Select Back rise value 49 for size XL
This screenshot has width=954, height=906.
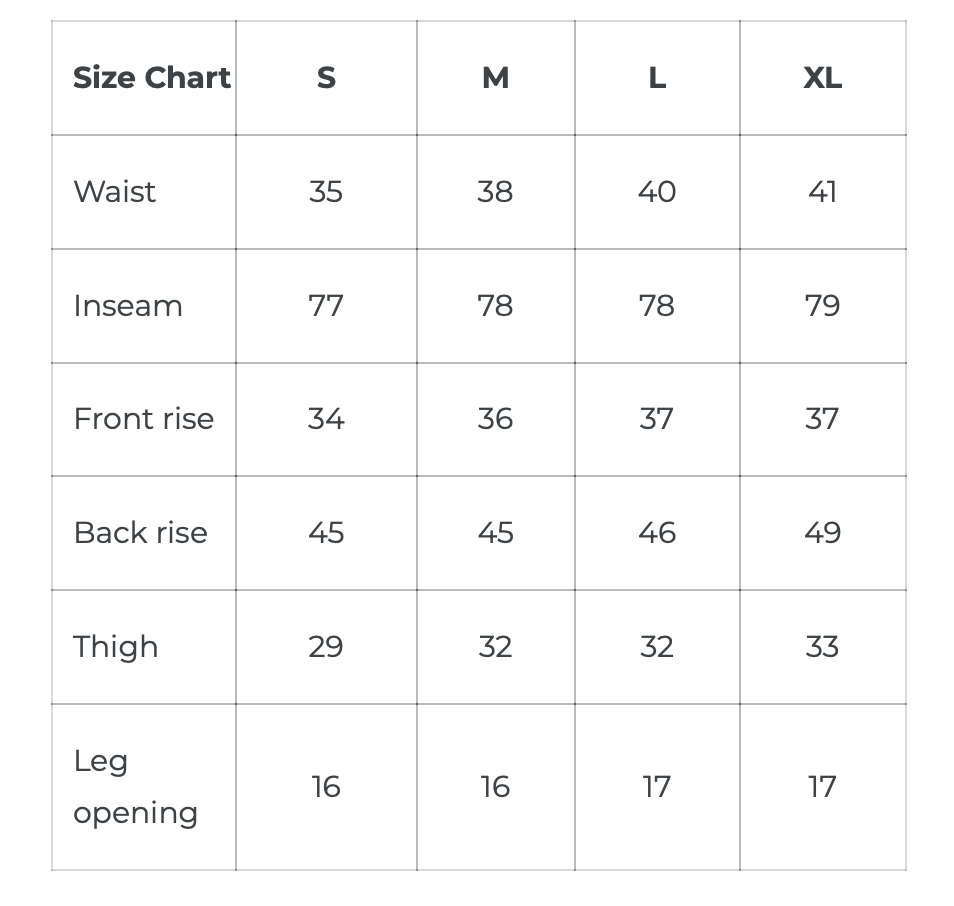822,533
